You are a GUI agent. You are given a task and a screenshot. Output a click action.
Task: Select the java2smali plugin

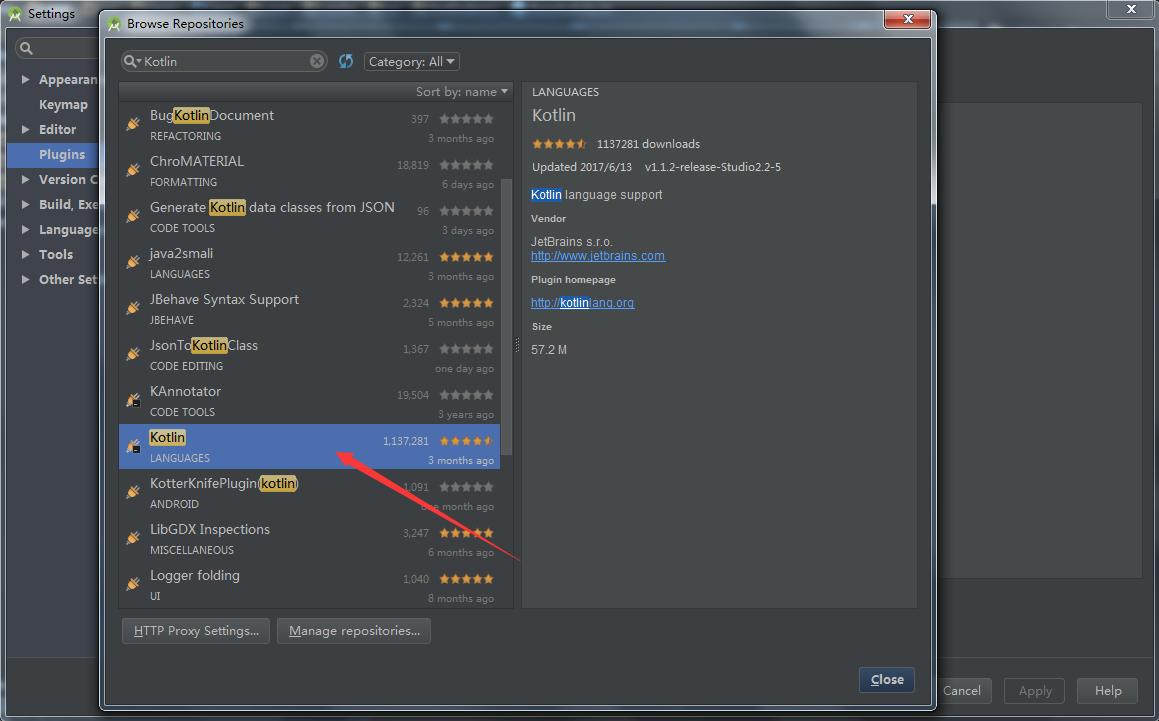pyautogui.click(x=310, y=263)
